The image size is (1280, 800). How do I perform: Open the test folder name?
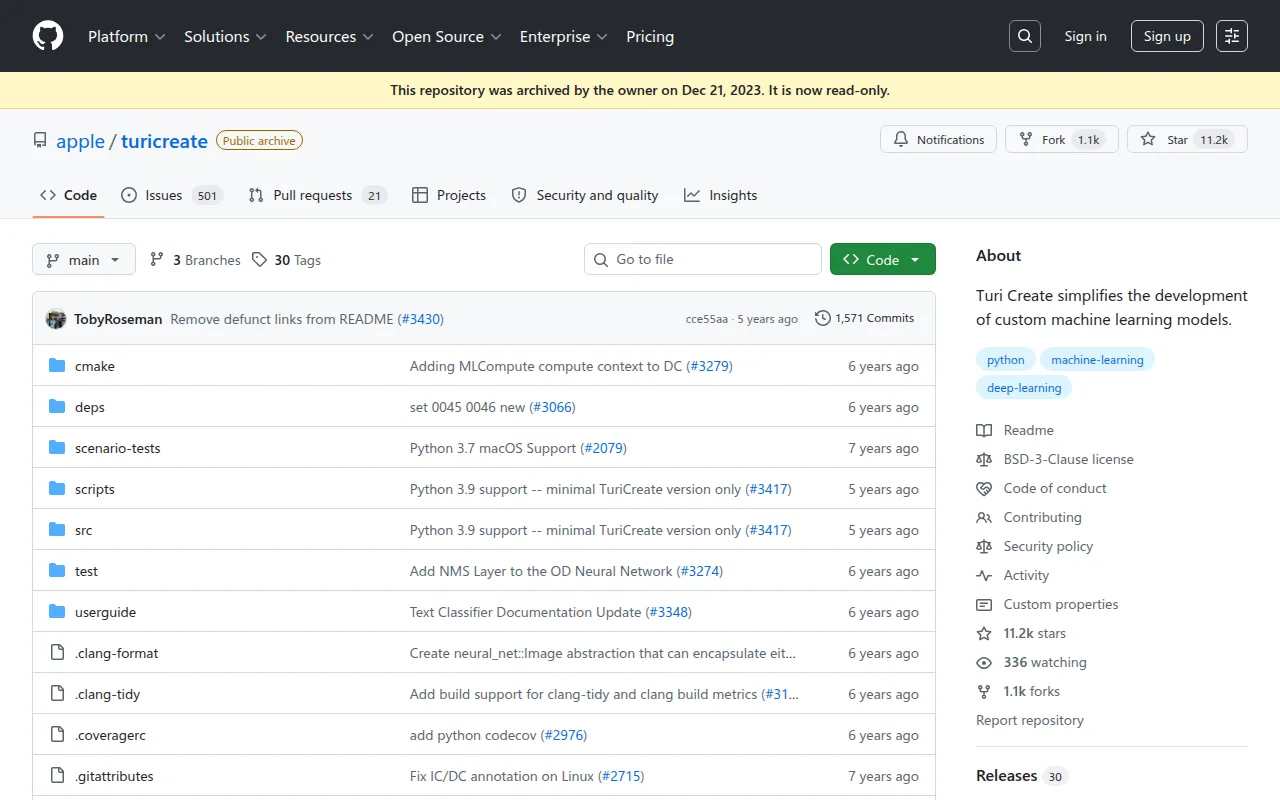click(x=86, y=571)
